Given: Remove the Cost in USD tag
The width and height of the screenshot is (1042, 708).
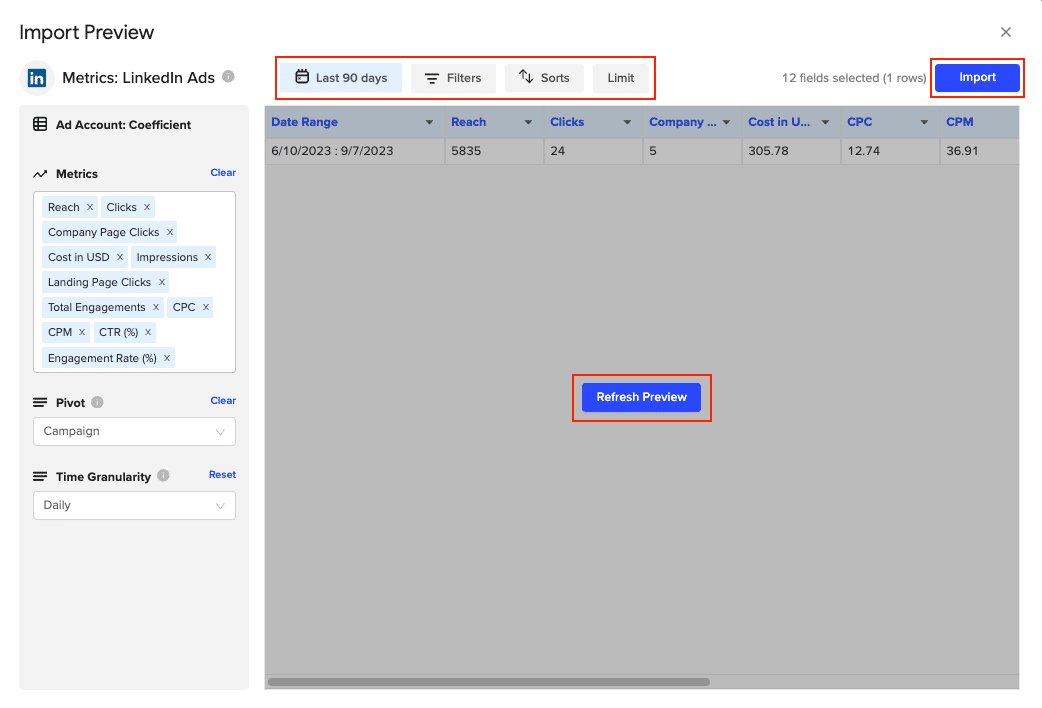Looking at the screenshot, I should [120, 257].
